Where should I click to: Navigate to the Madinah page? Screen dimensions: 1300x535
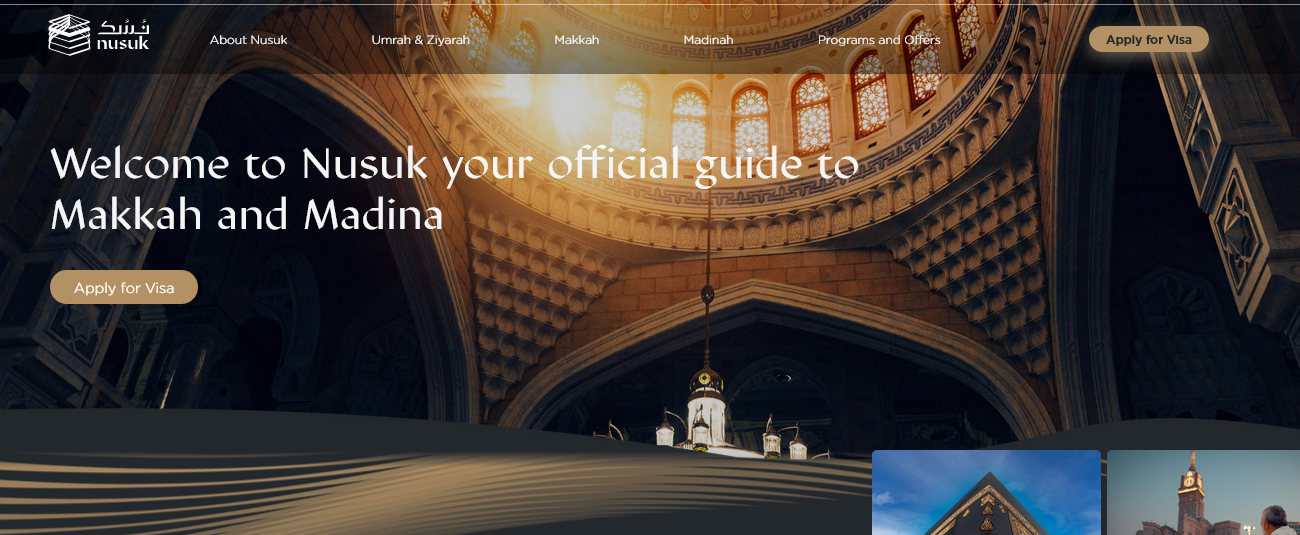click(708, 40)
